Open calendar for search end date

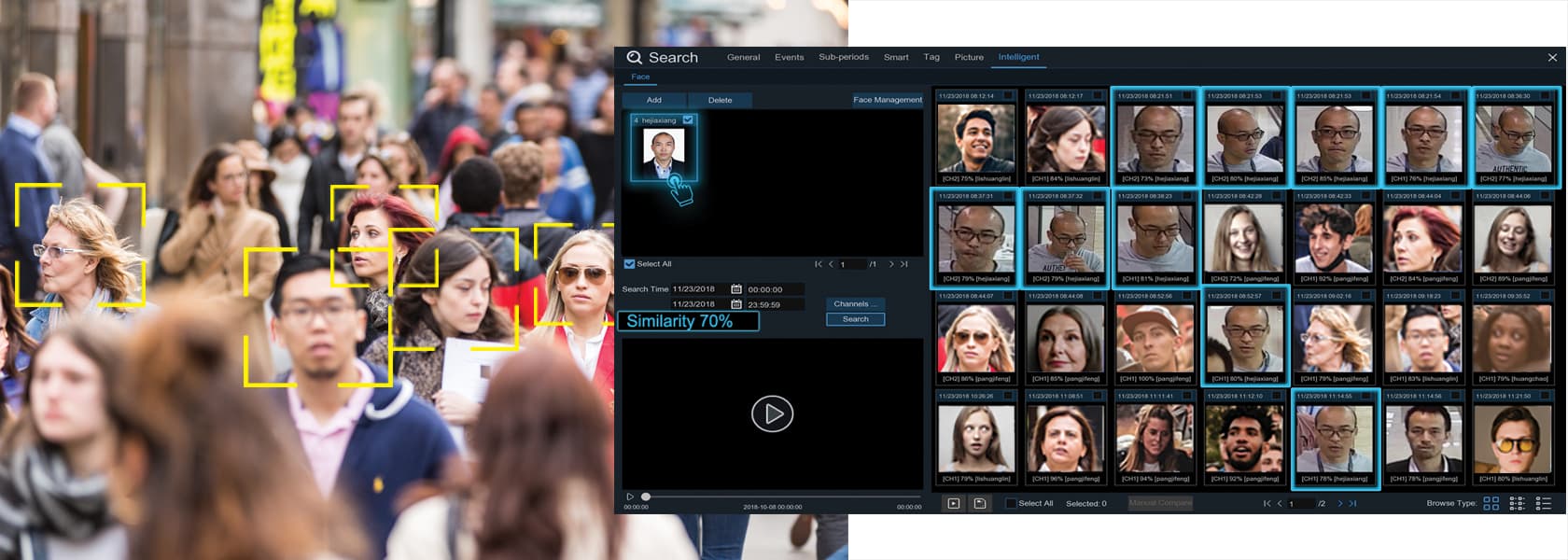(735, 304)
